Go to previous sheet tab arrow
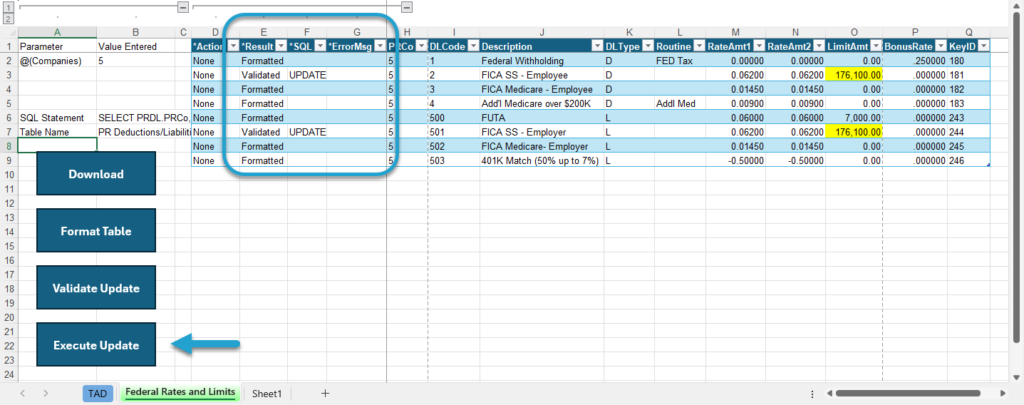Screen dimensions: 1024x405 (23, 393)
